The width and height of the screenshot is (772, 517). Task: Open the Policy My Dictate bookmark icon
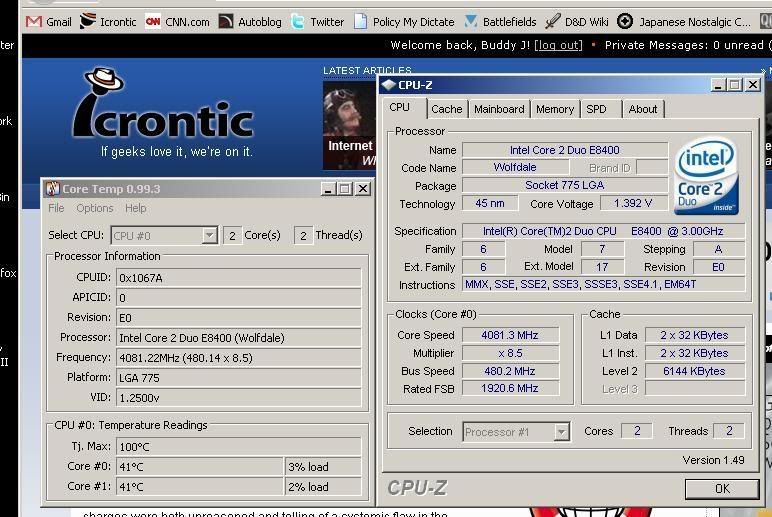tap(360, 22)
